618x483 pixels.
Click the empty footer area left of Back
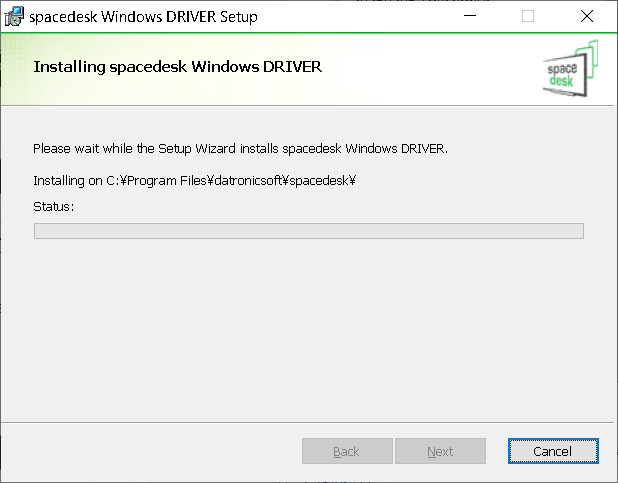coord(150,451)
